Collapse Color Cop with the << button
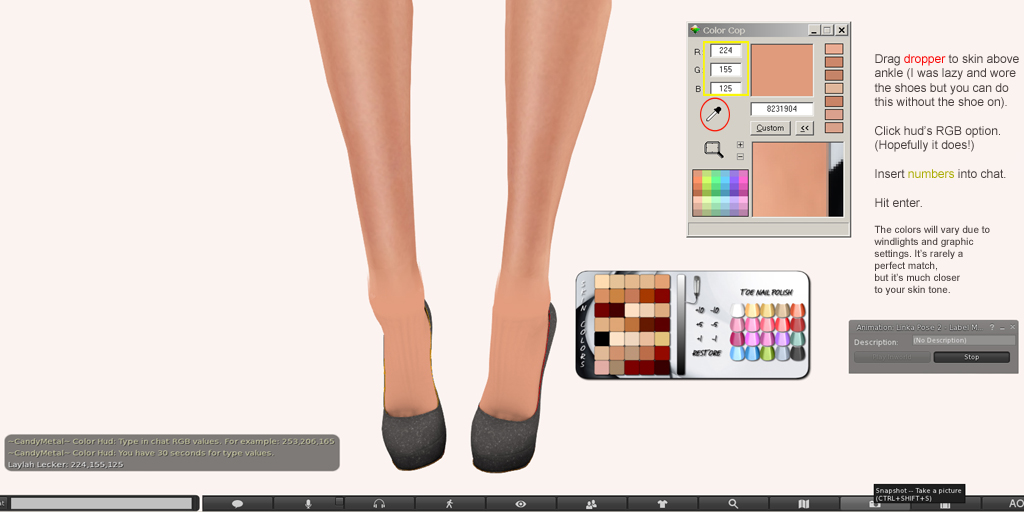Viewport: 1024px width, 512px height. click(x=804, y=128)
